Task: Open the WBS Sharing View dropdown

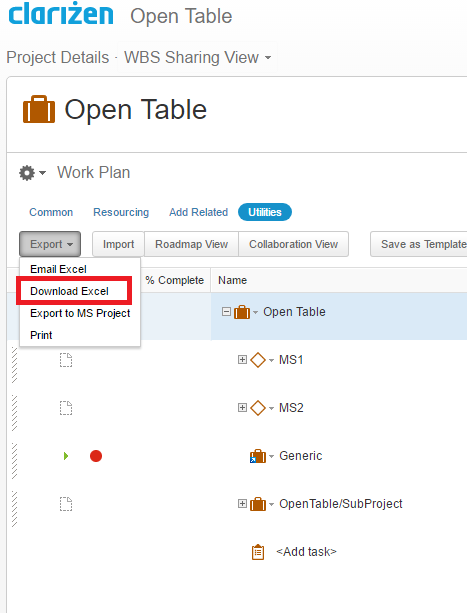Action: (x=197, y=57)
